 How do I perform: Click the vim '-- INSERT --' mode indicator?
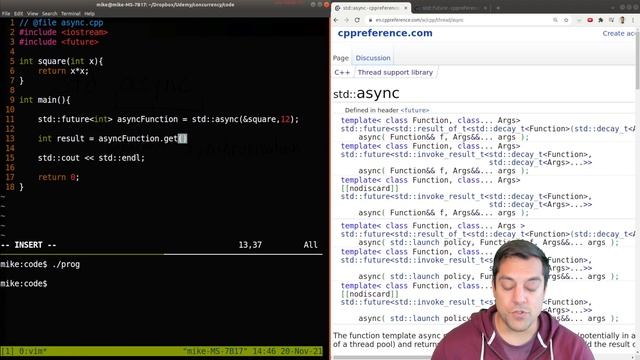[29, 245]
